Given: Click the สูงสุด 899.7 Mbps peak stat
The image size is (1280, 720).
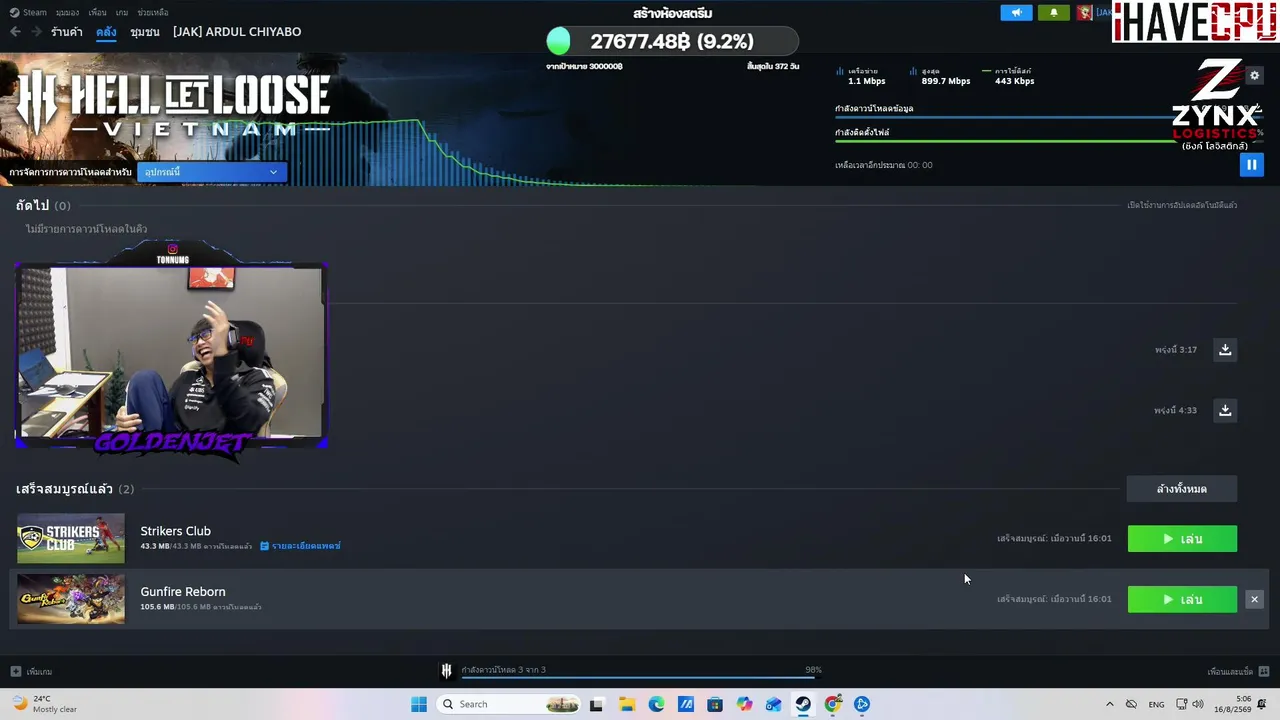Looking at the screenshot, I should point(940,76).
